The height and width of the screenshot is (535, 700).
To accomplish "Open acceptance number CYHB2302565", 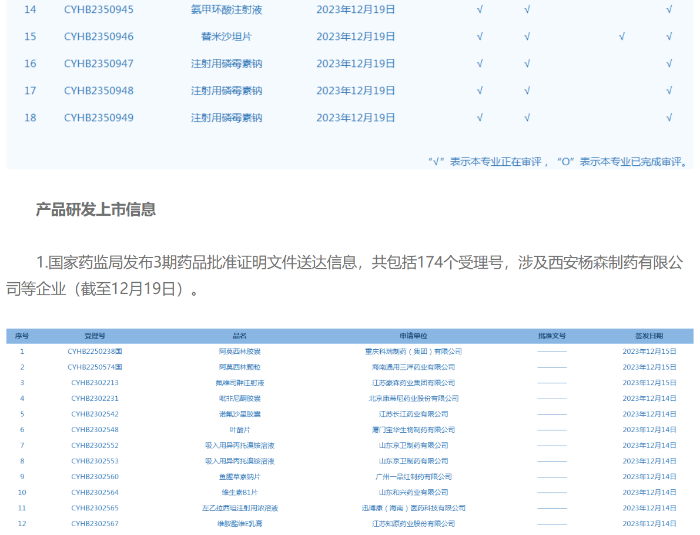I will click(95, 508).
